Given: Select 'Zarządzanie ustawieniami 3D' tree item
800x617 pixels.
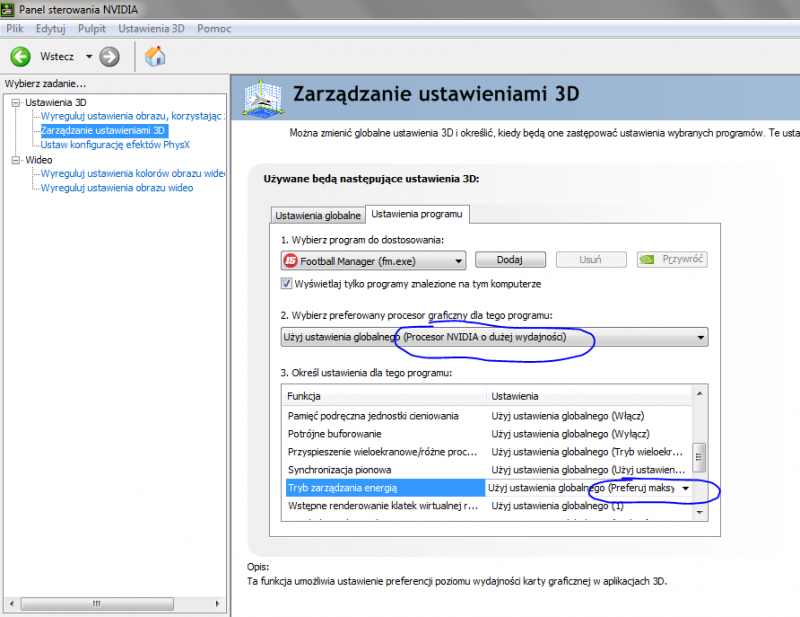Looking at the screenshot, I should tap(104, 131).
